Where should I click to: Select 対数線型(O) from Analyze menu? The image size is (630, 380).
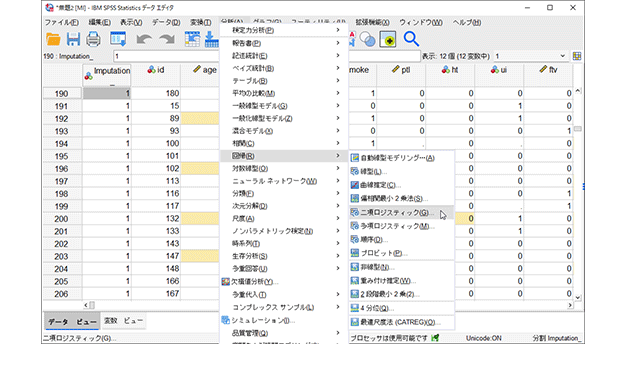click(x=284, y=168)
